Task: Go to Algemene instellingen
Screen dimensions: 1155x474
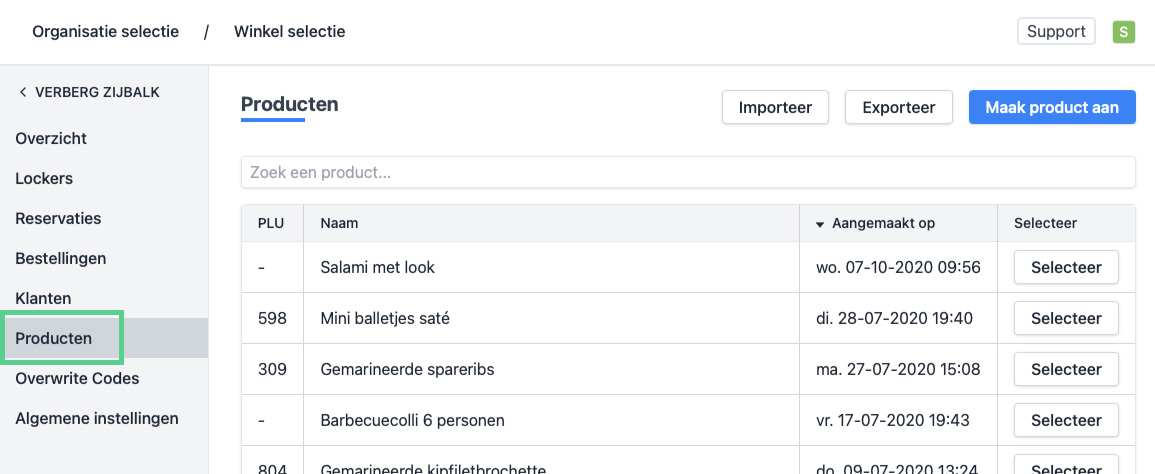Action: (x=97, y=418)
